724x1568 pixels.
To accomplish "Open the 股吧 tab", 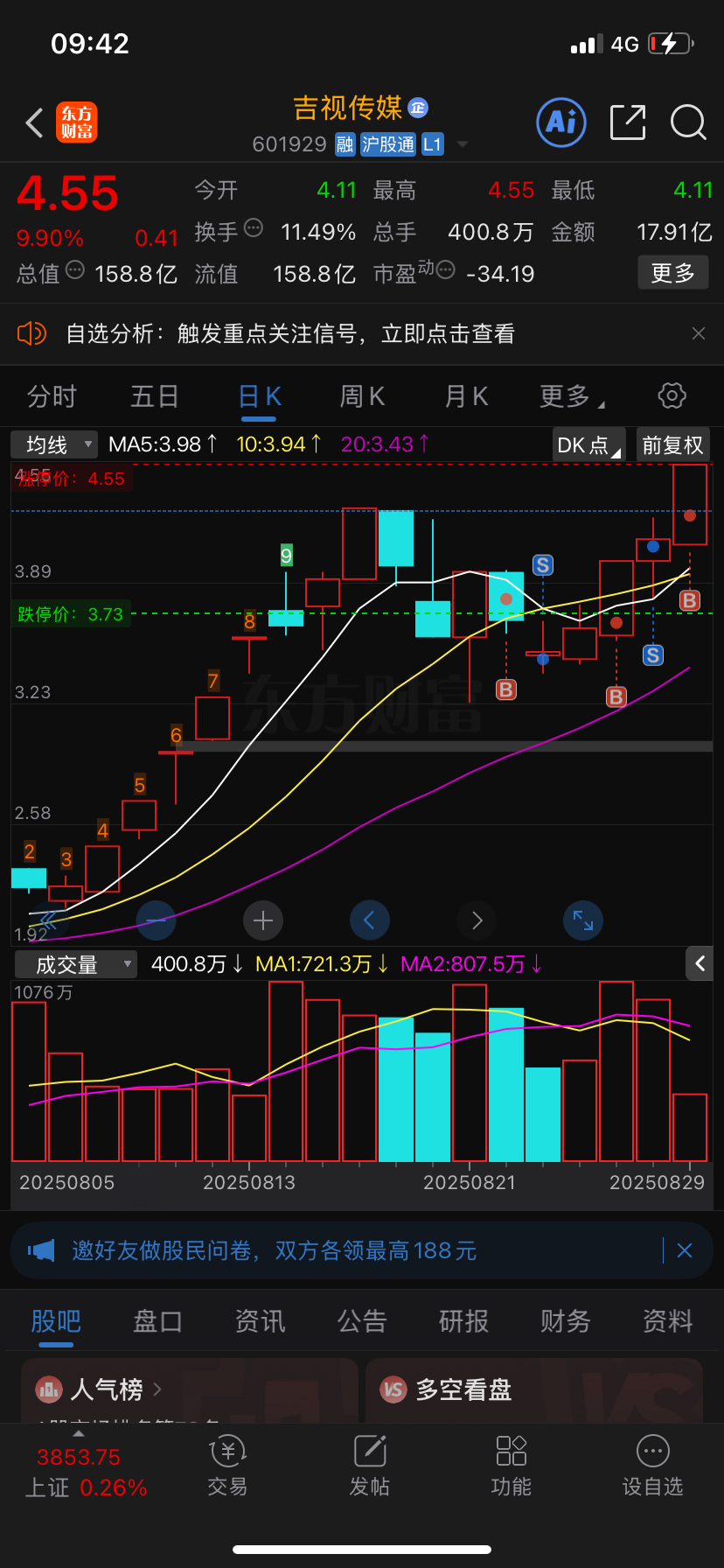I will [x=56, y=1320].
